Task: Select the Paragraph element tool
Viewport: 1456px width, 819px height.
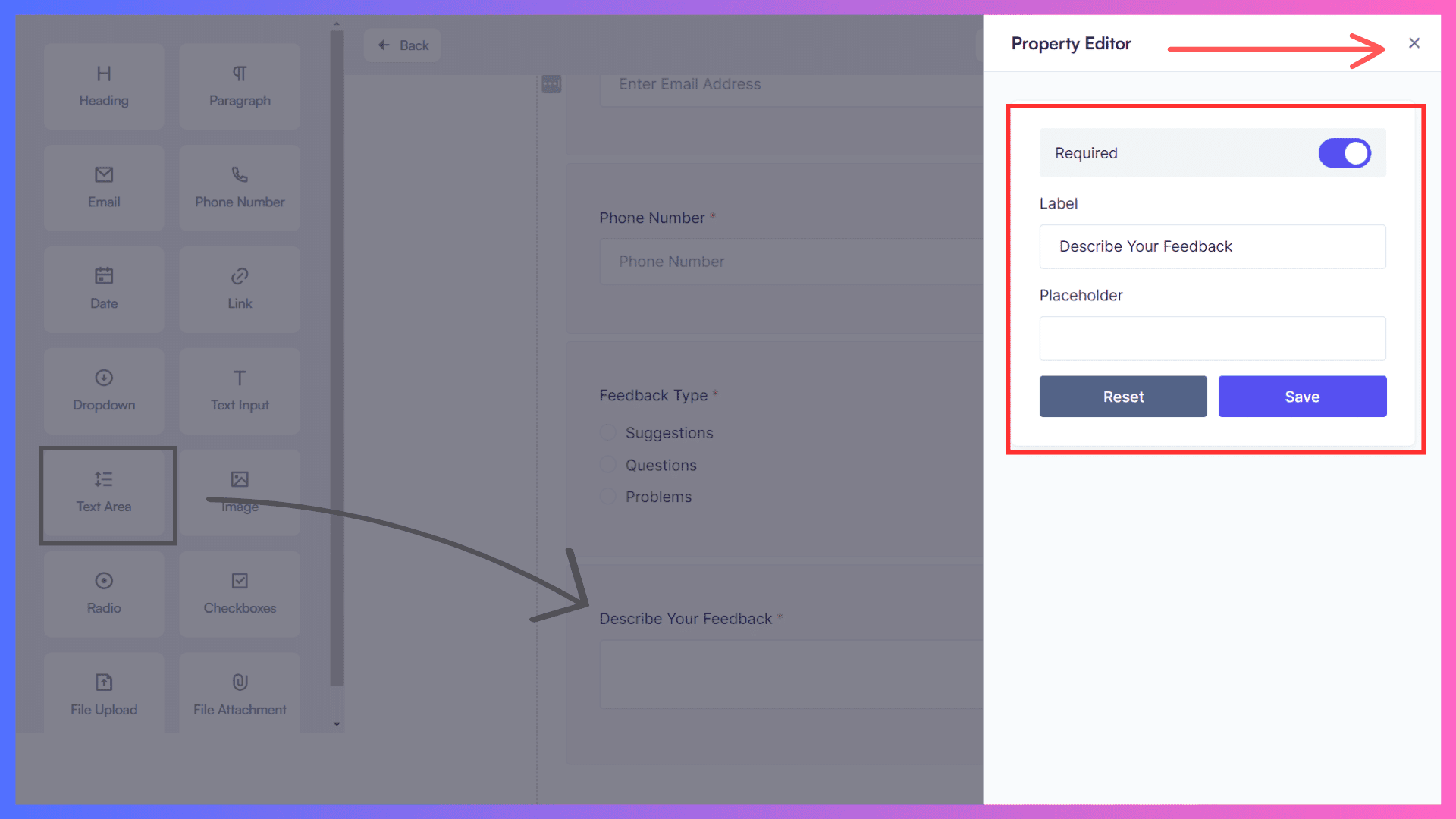Action: 238,85
